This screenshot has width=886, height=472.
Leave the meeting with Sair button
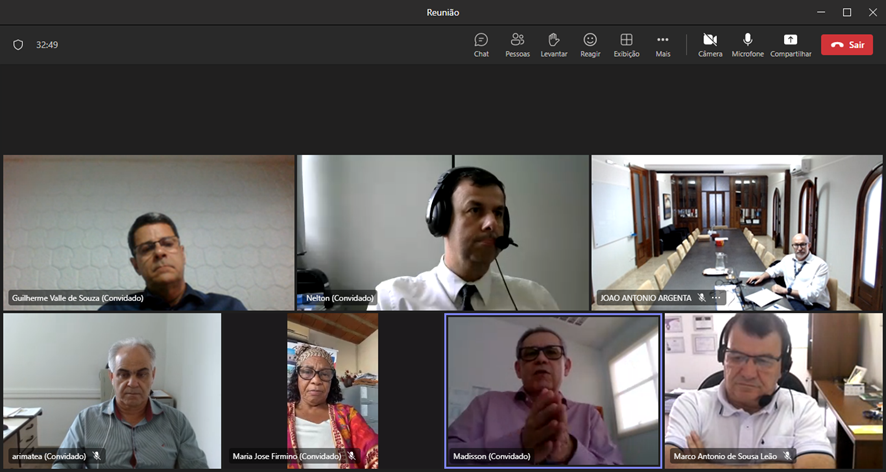tap(846, 45)
